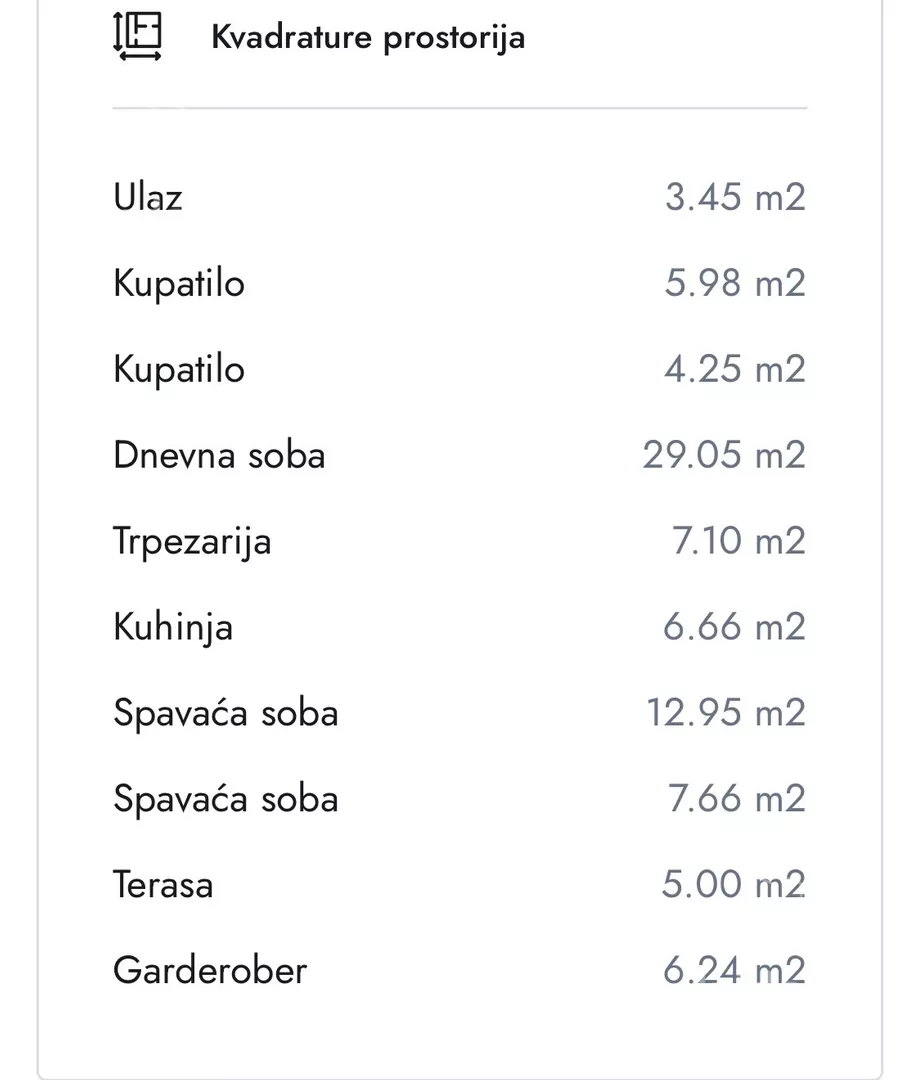The height and width of the screenshot is (1080, 920).
Task: Click the Trpezarija row label
Action: (192, 542)
